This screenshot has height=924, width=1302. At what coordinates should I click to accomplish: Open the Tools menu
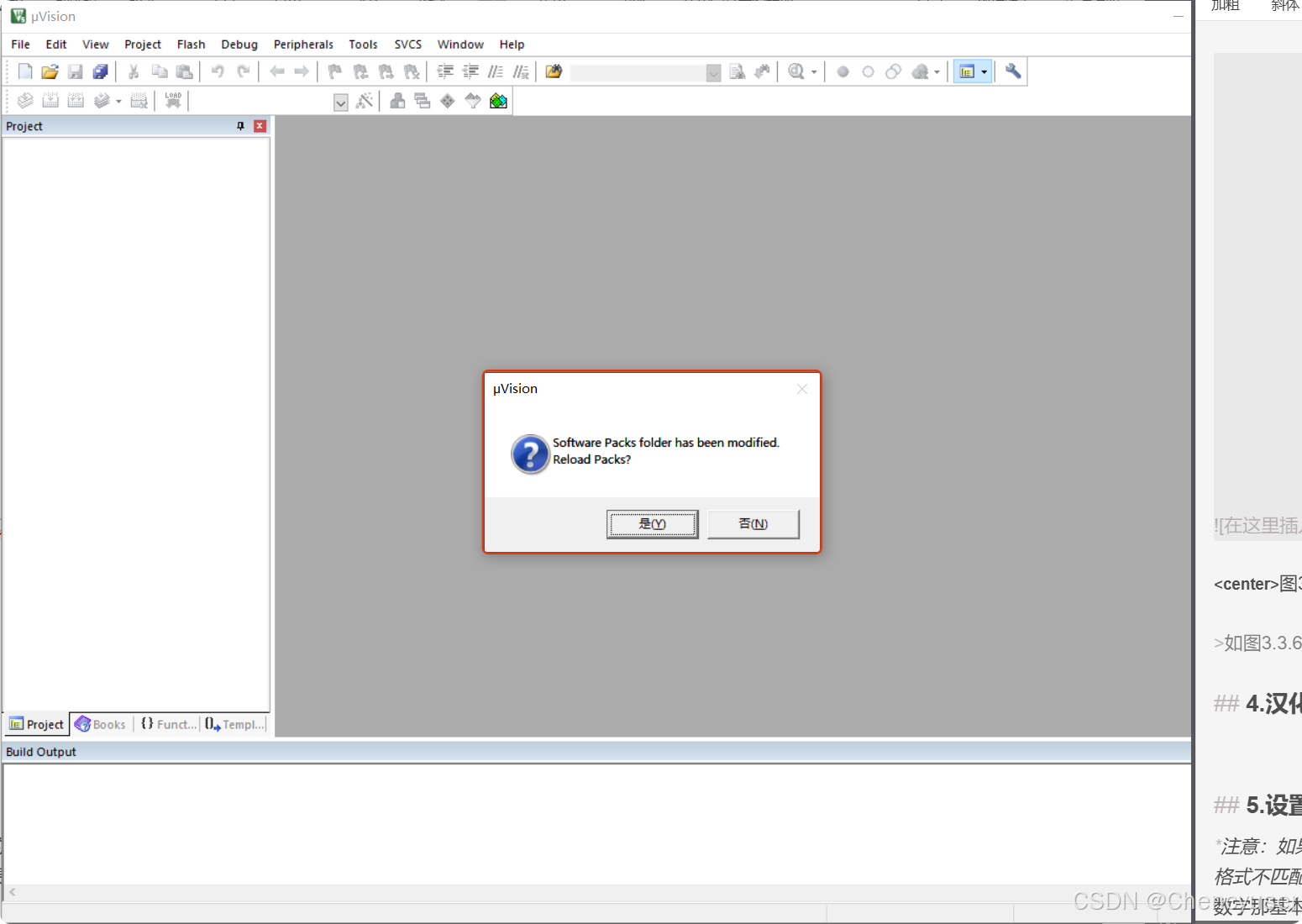tap(364, 45)
